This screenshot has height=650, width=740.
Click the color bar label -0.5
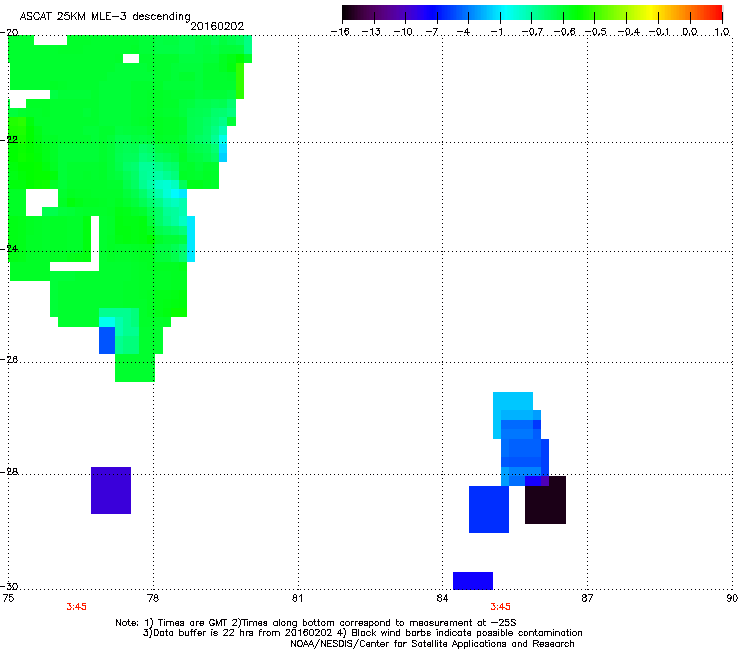596,32
